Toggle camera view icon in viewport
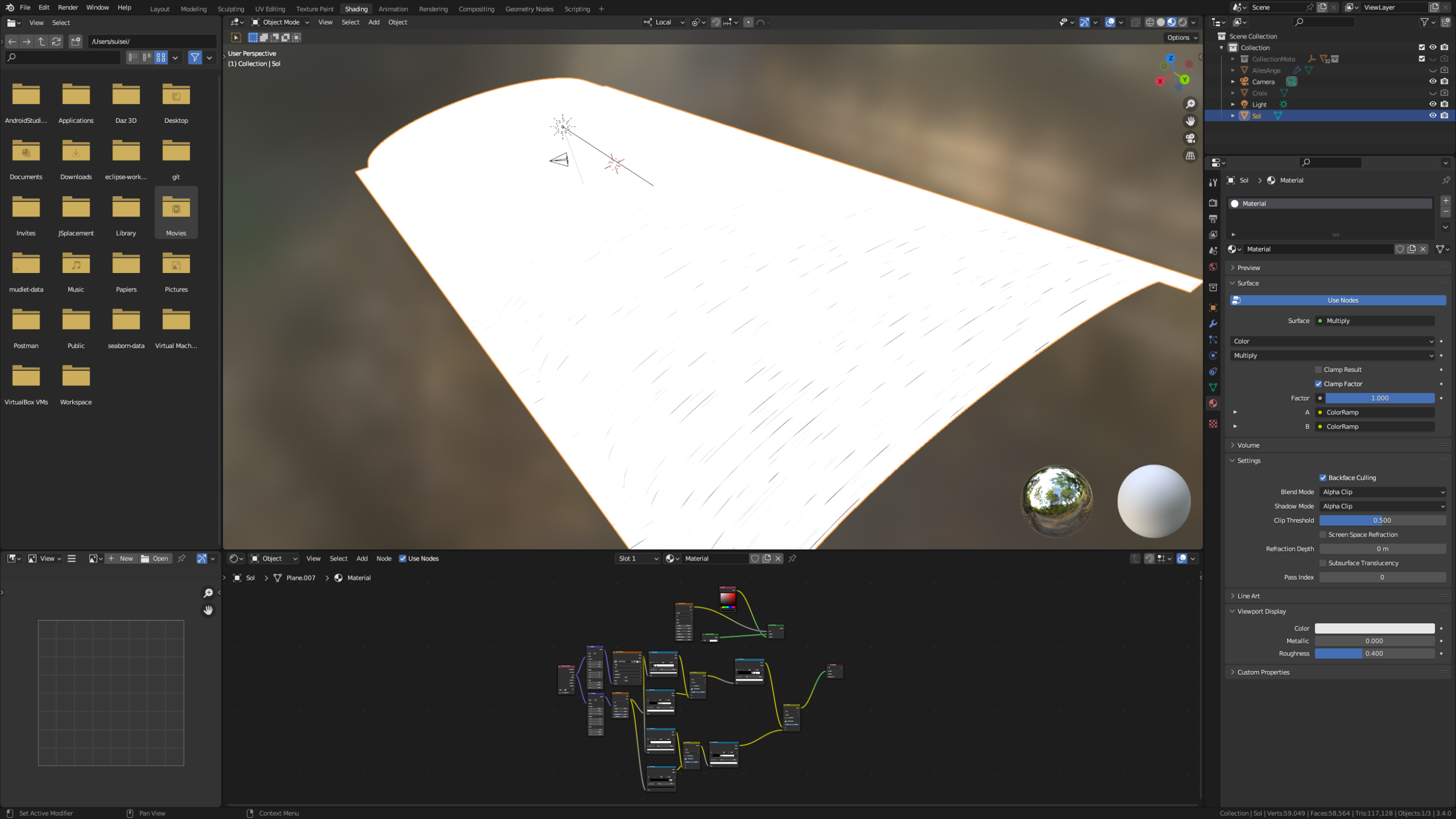 point(1190,139)
